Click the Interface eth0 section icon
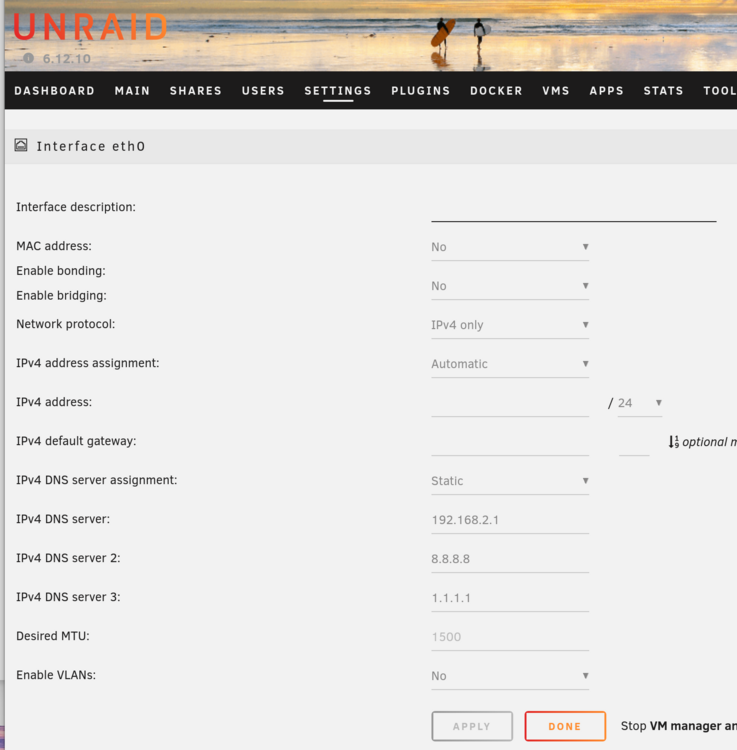 (x=21, y=145)
